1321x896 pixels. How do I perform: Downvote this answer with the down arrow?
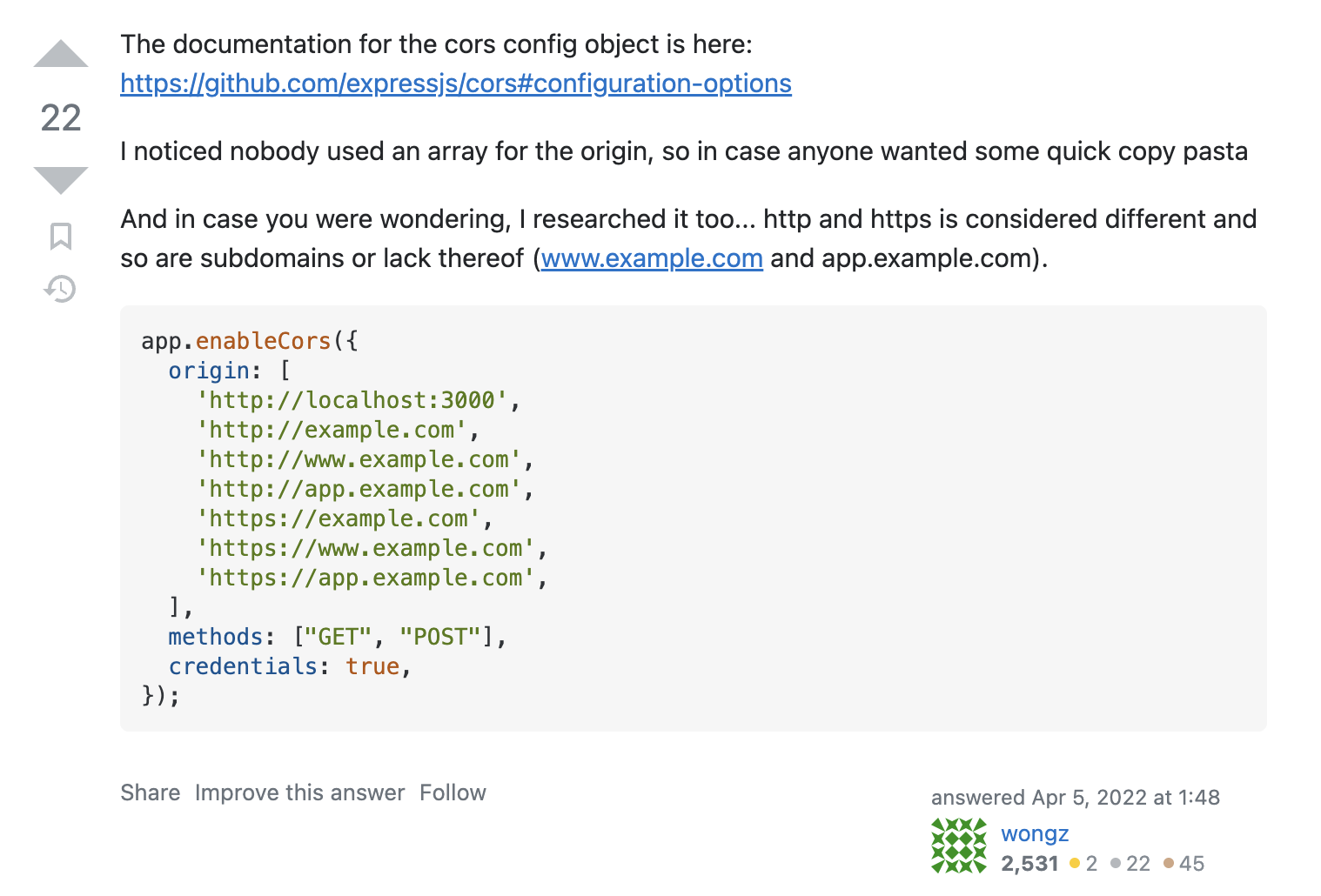coord(61,180)
